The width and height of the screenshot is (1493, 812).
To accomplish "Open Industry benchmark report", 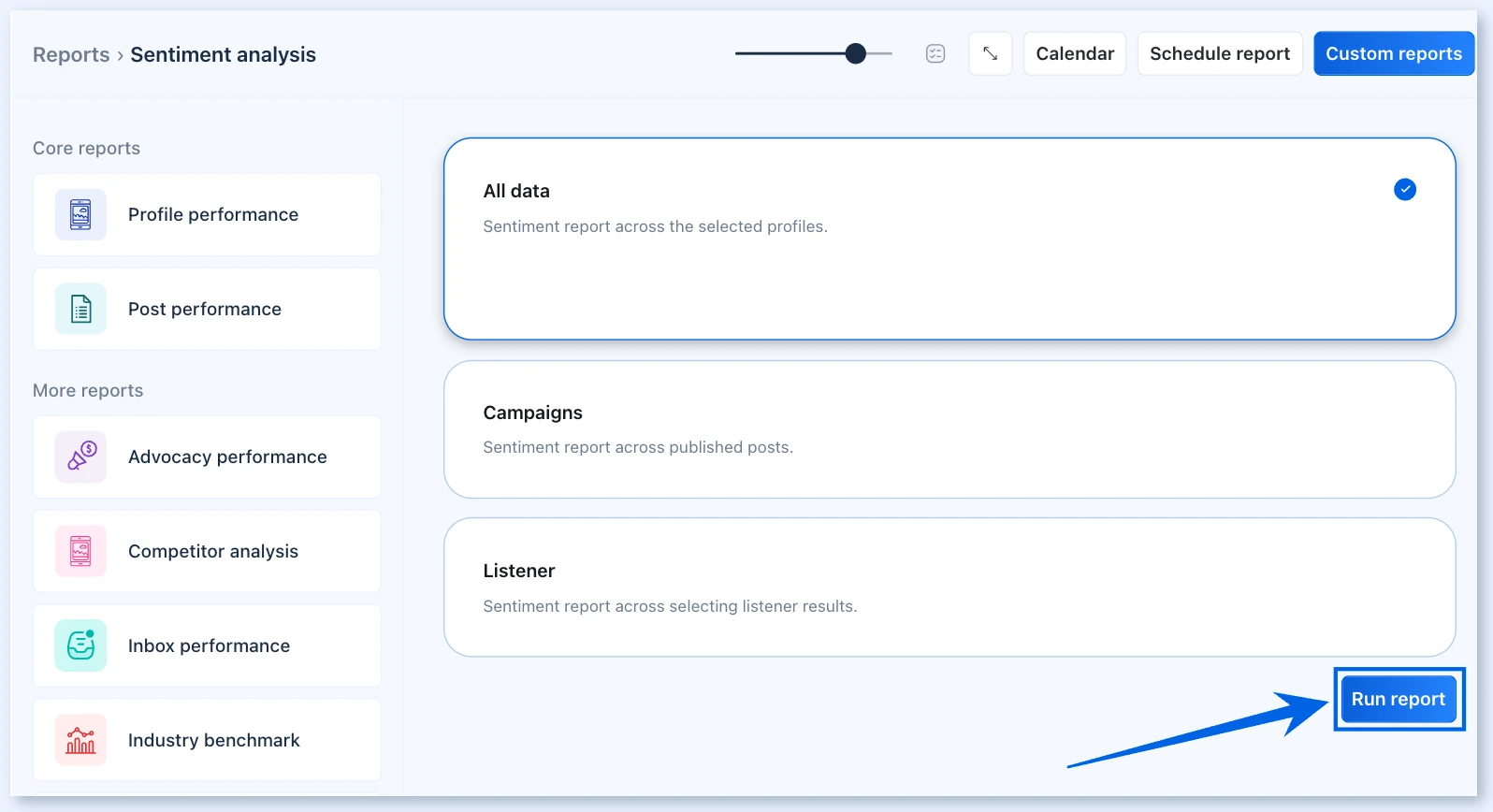I will coord(207,740).
